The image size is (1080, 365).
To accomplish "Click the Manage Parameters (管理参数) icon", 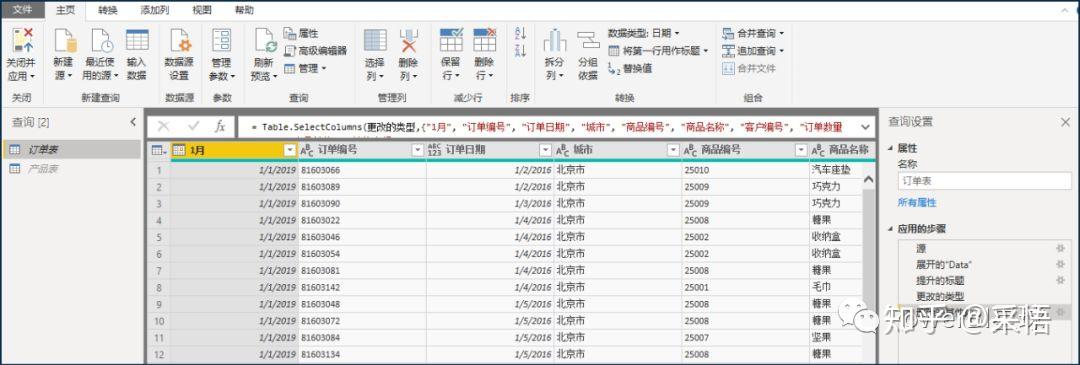I will (222, 41).
